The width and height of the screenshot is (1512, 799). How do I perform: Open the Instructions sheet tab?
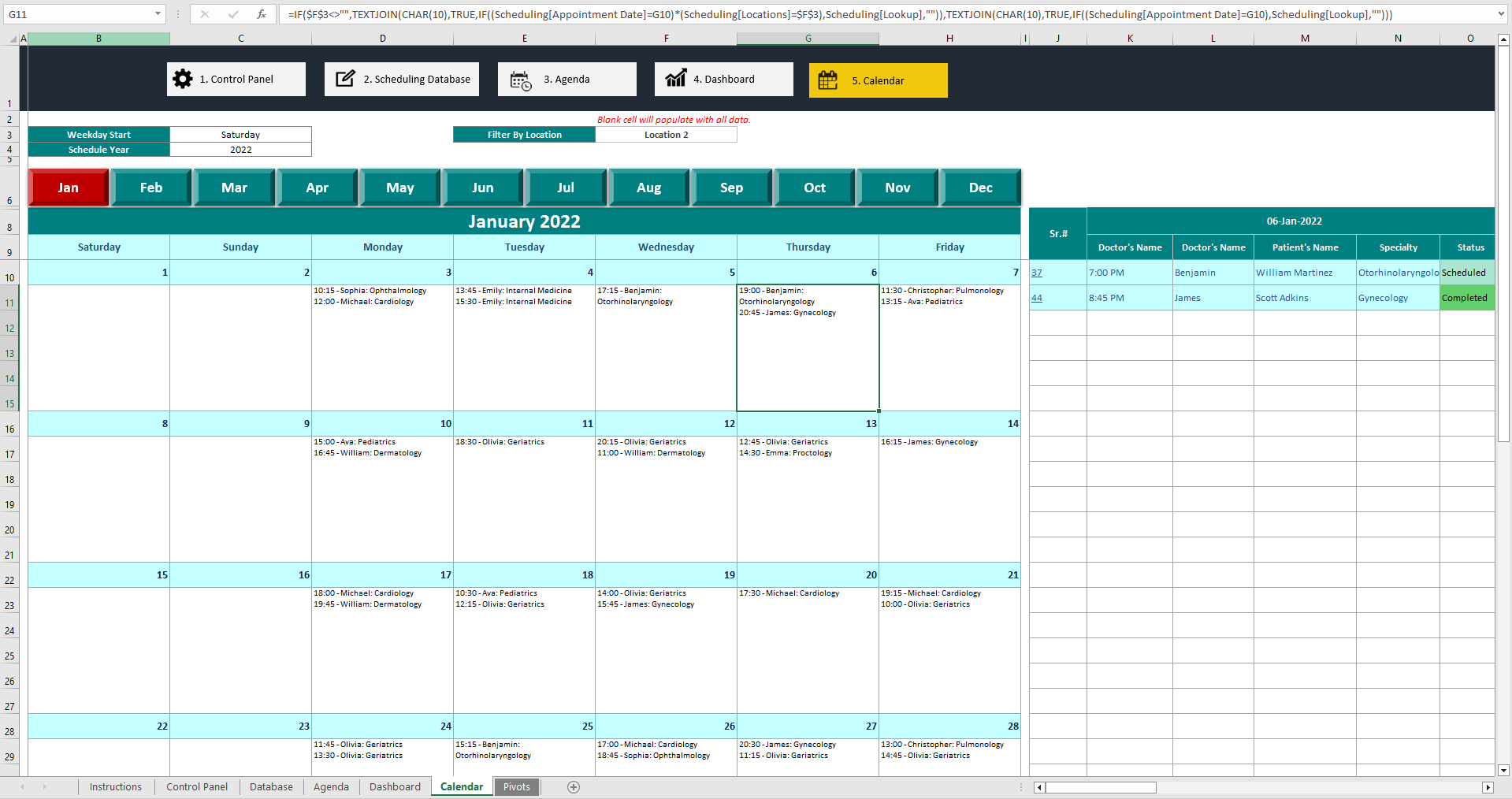pos(116,786)
